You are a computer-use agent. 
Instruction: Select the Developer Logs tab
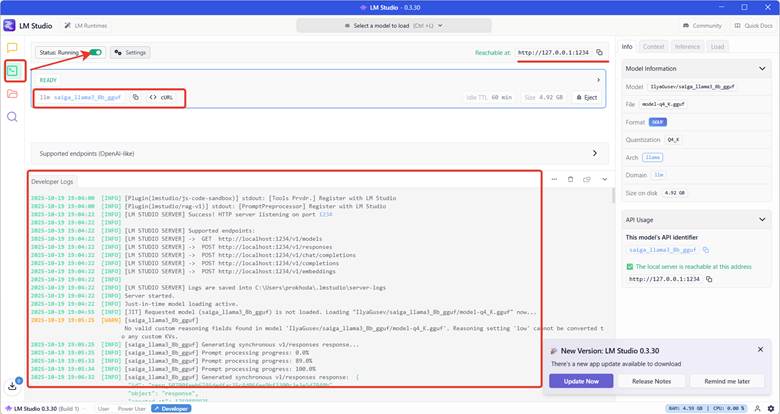[x=52, y=182]
